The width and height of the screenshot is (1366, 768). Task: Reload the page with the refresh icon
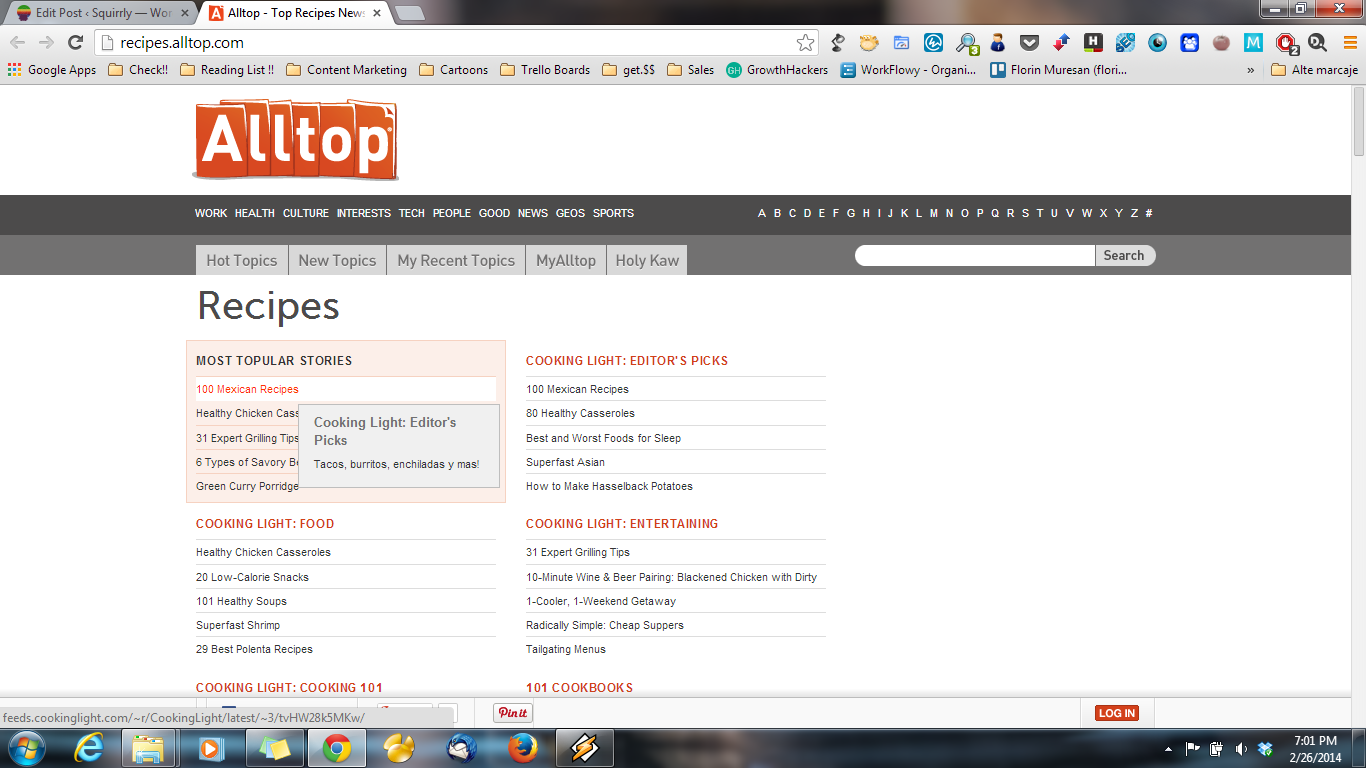coord(75,42)
